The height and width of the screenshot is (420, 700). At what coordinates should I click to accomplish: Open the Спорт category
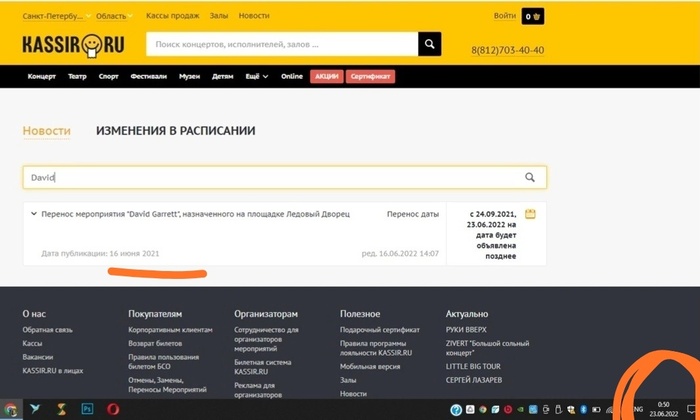[x=108, y=76]
